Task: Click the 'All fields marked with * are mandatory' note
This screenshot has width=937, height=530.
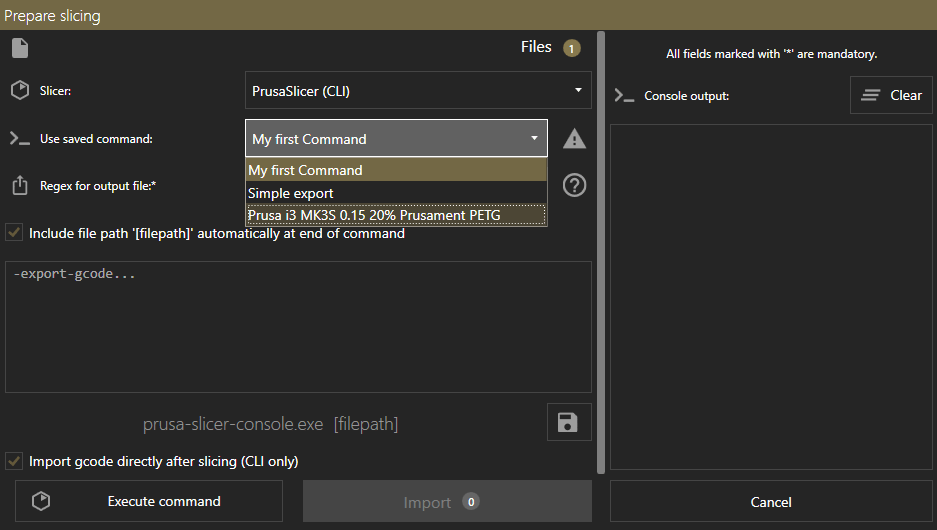Action: tap(771, 54)
